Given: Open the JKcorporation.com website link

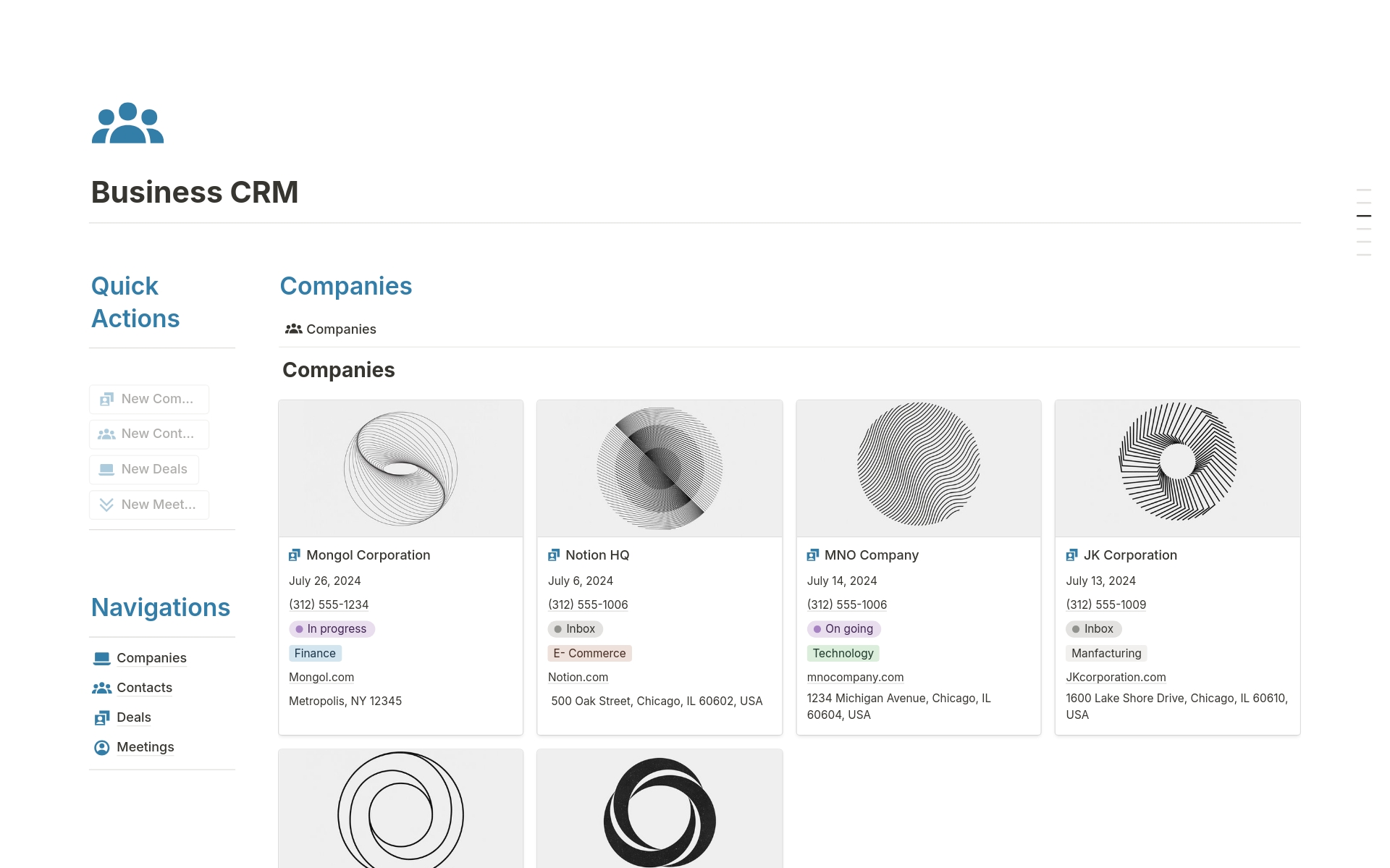Looking at the screenshot, I should [1116, 677].
